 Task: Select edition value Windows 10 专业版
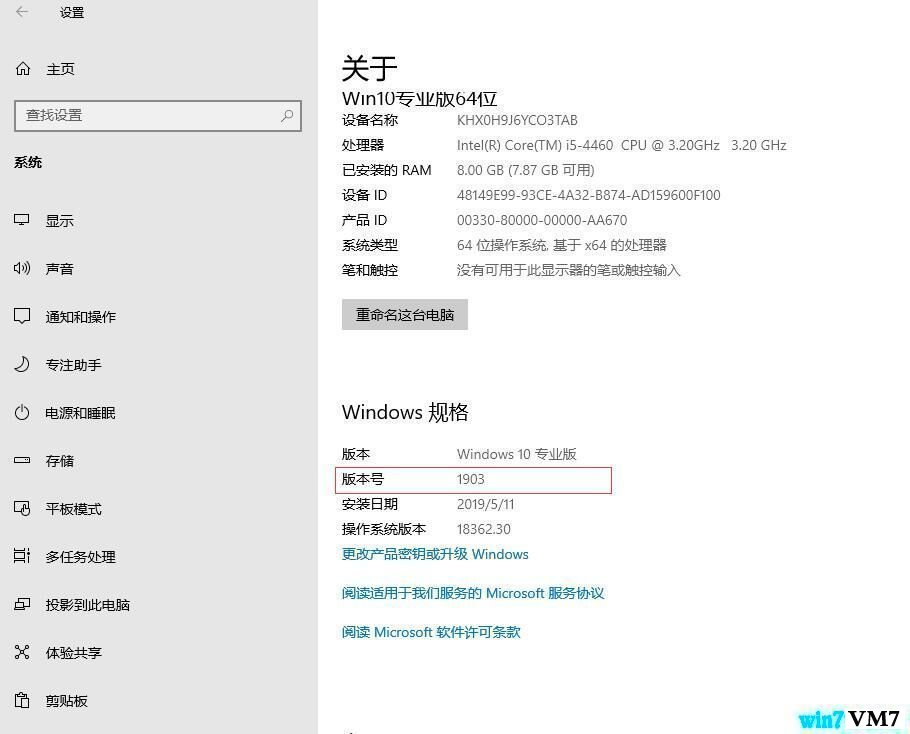517,454
